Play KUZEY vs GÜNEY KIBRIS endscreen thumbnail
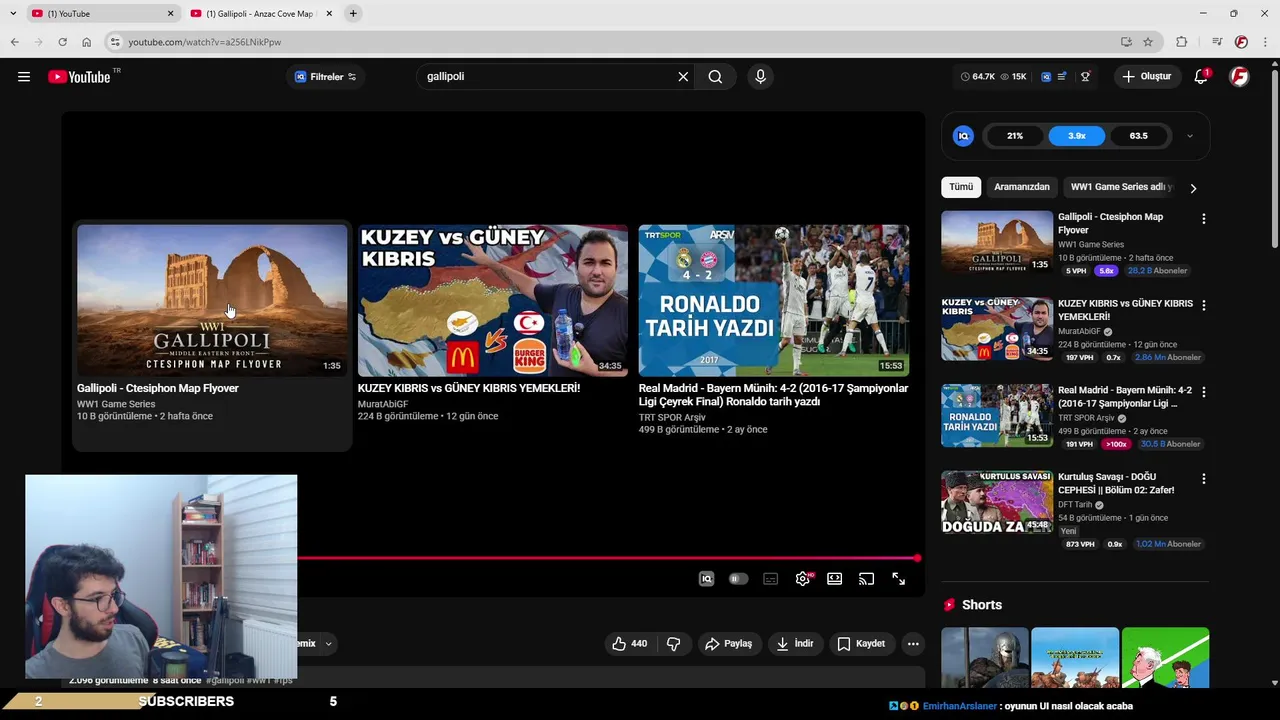 tap(493, 300)
